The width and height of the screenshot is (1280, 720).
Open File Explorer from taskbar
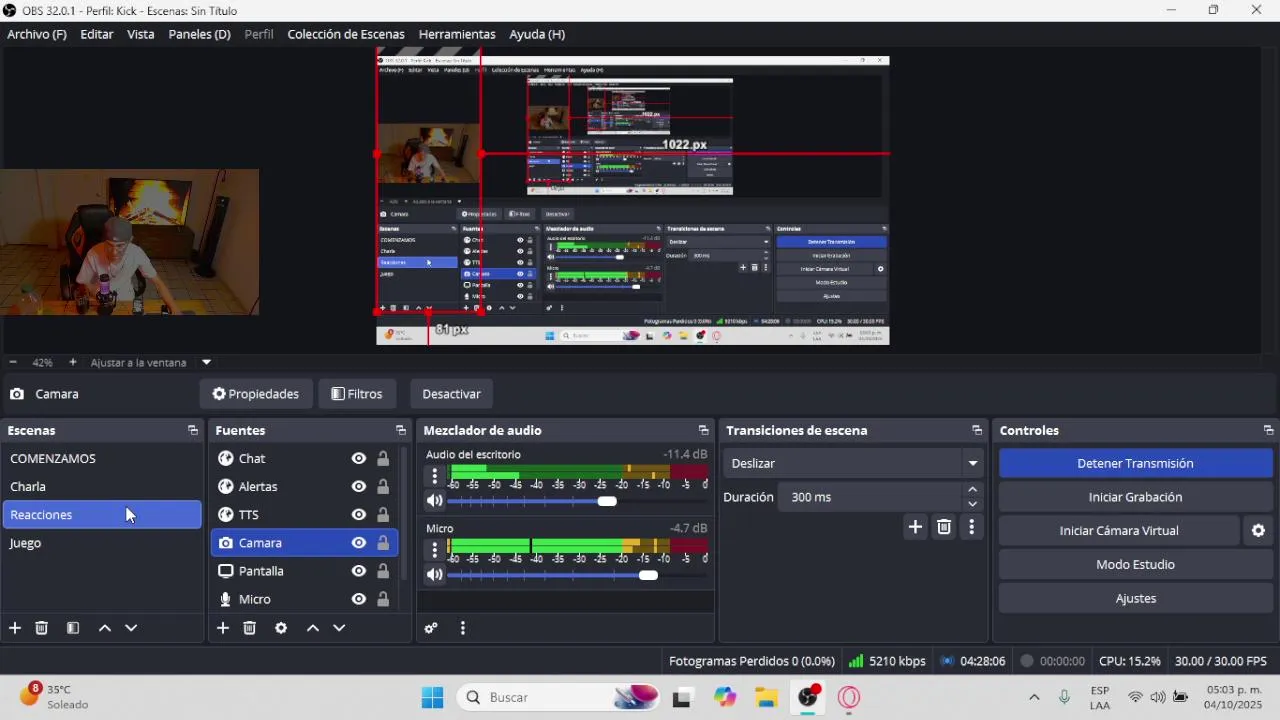(x=766, y=697)
